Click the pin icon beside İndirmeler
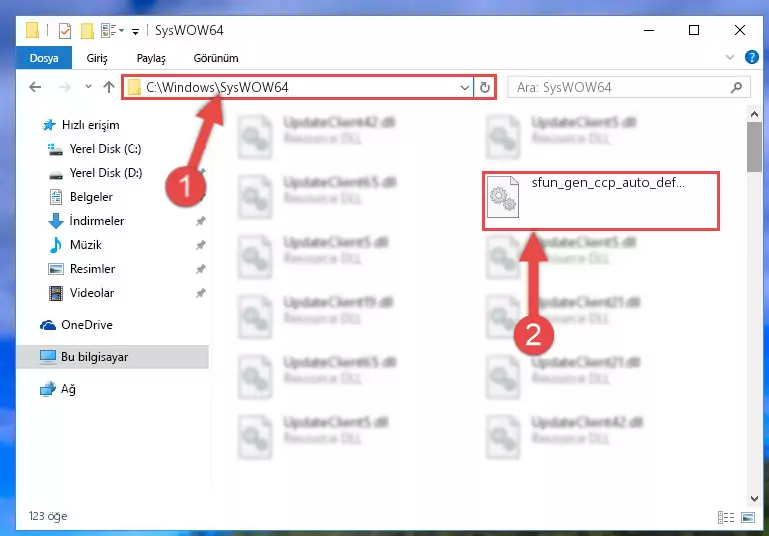 (x=200, y=221)
